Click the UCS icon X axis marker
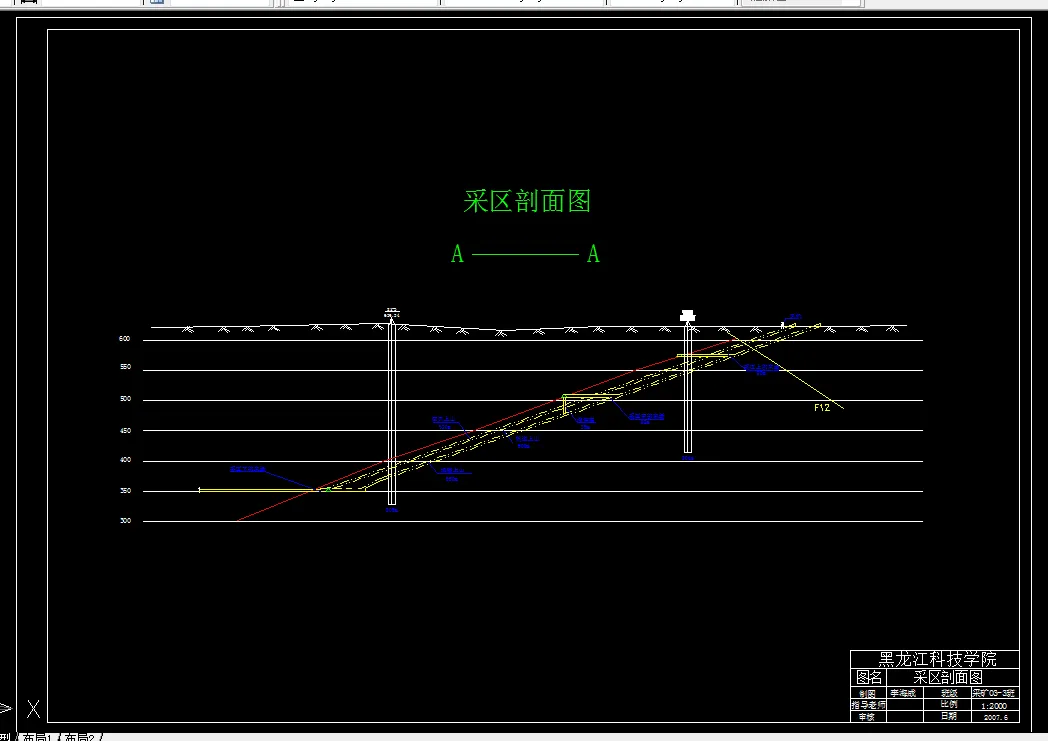Viewport: 1048px width, 741px height. pos(33,709)
